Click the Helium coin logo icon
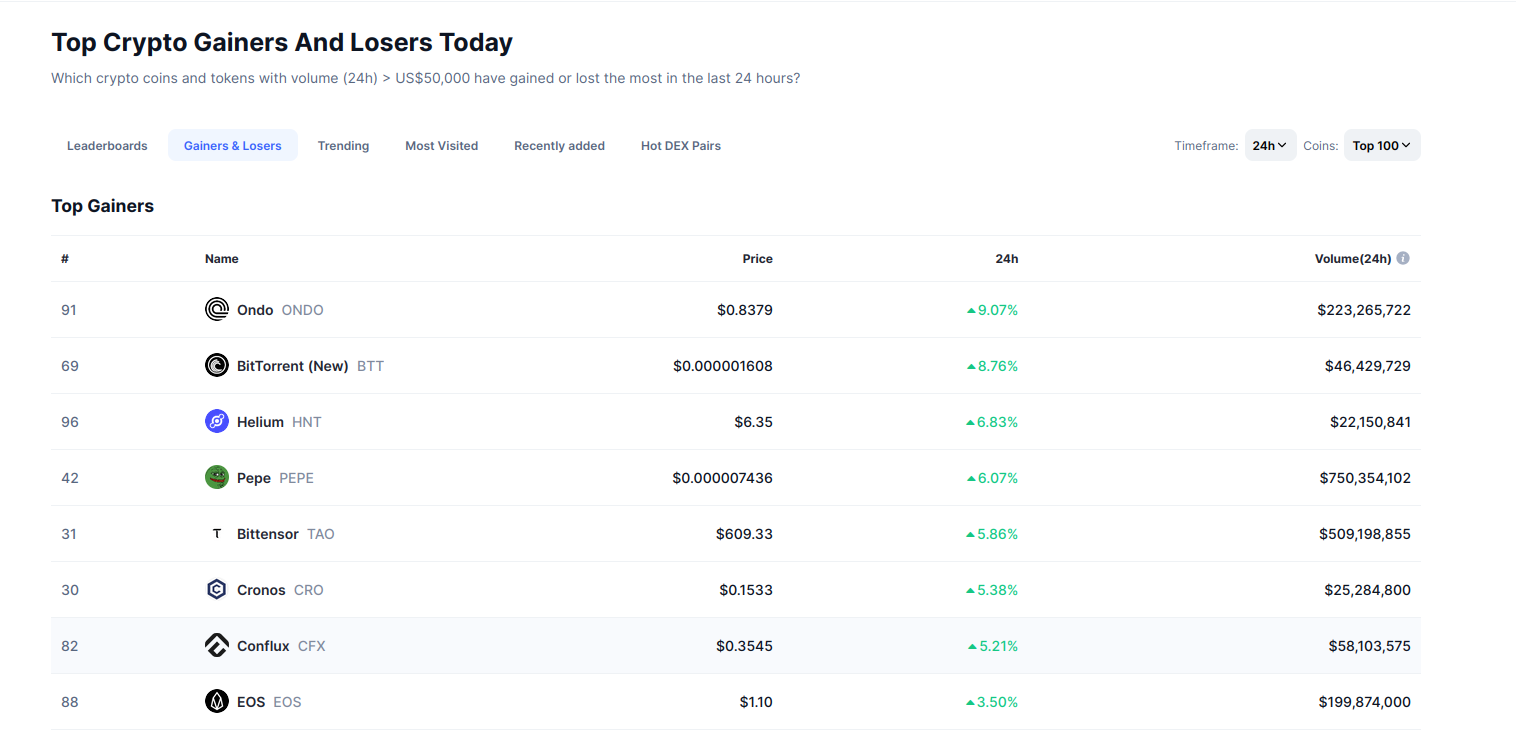 pyautogui.click(x=217, y=422)
